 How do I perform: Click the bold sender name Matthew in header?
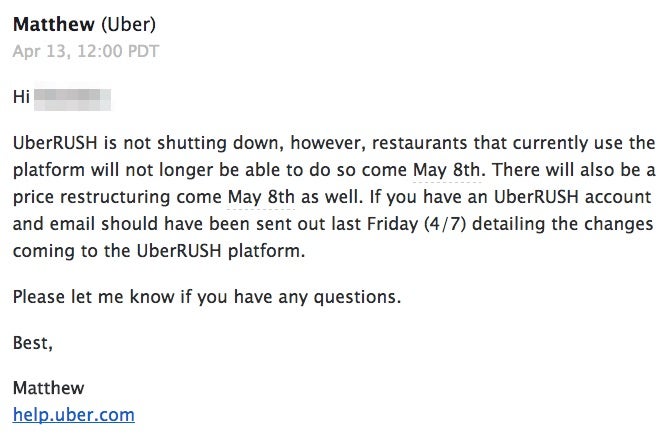click(54, 24)
